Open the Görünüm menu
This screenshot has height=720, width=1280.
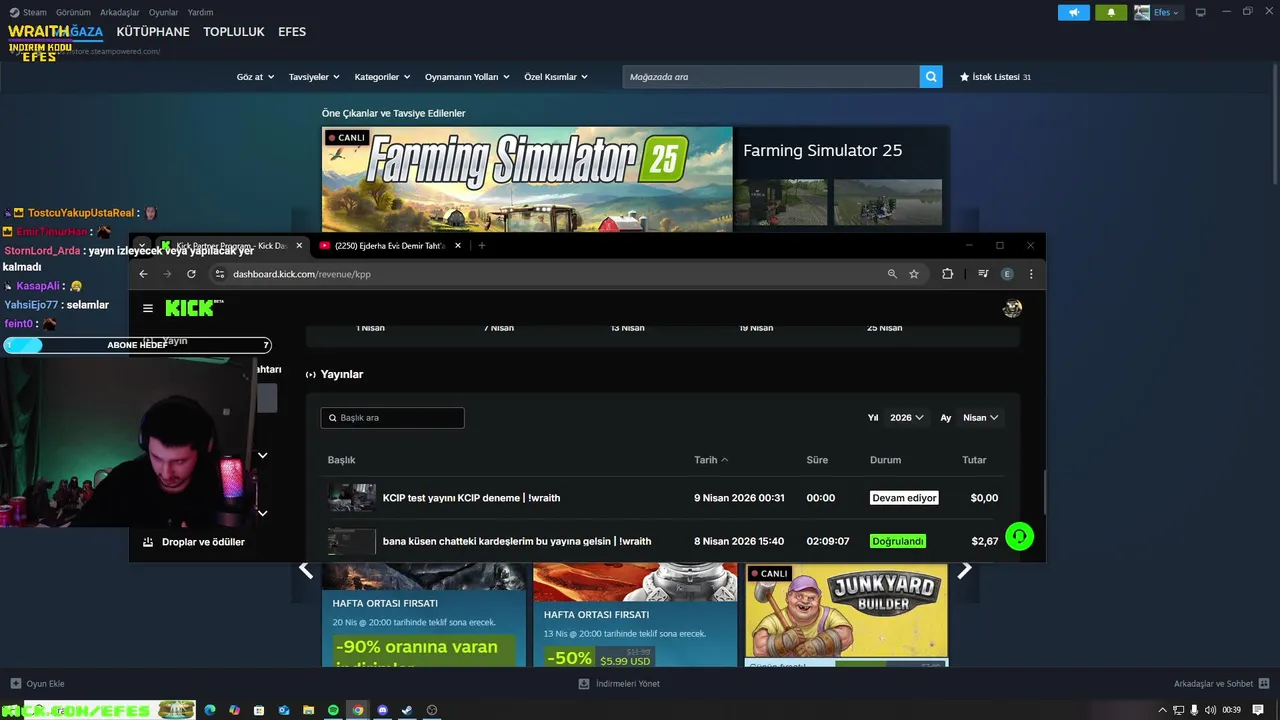73,13
